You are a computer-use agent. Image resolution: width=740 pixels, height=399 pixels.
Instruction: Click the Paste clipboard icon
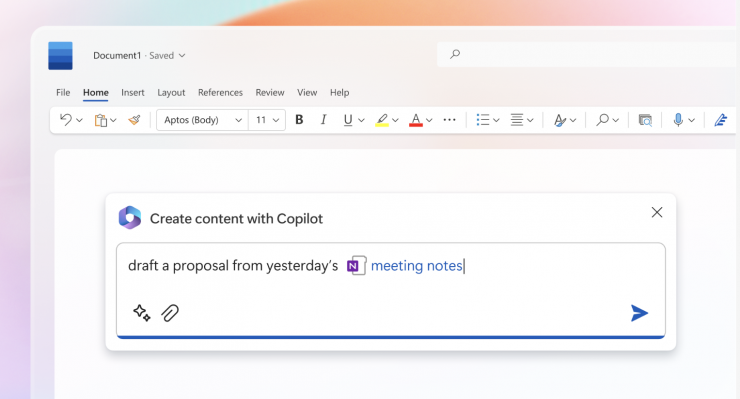pyautogui.click(x=101, y=120)
